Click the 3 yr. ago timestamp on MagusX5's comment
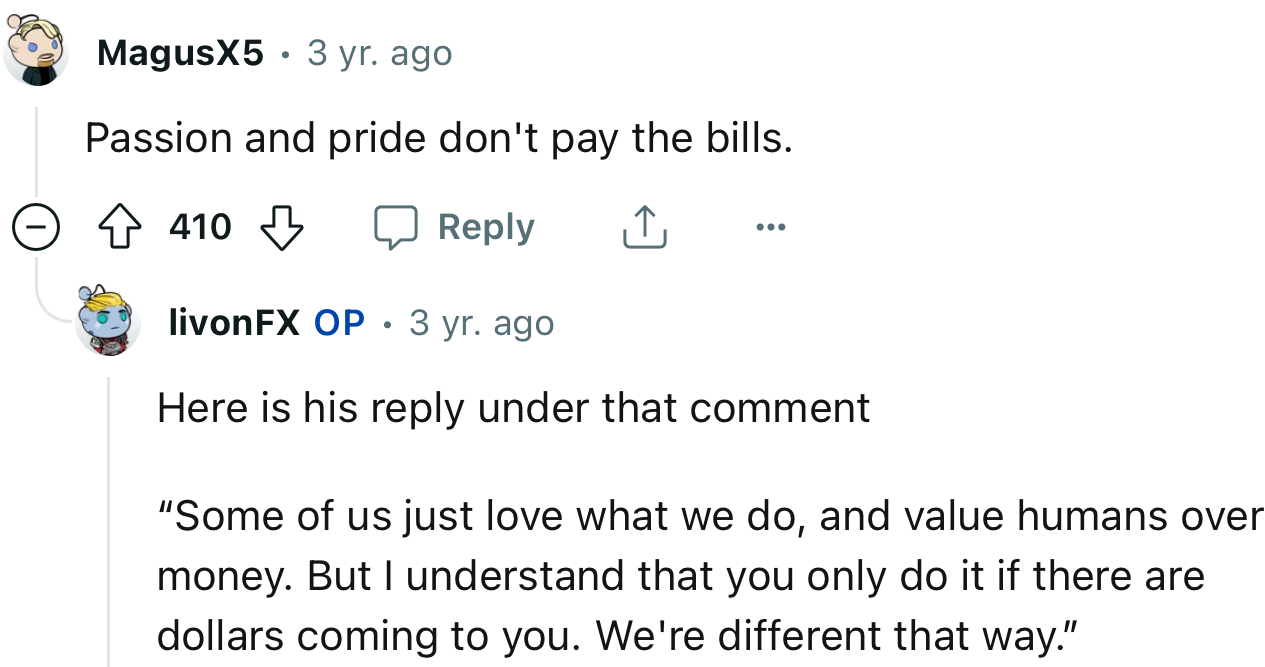The height and width of the screenshot is (667, 1265). [380, 53]
